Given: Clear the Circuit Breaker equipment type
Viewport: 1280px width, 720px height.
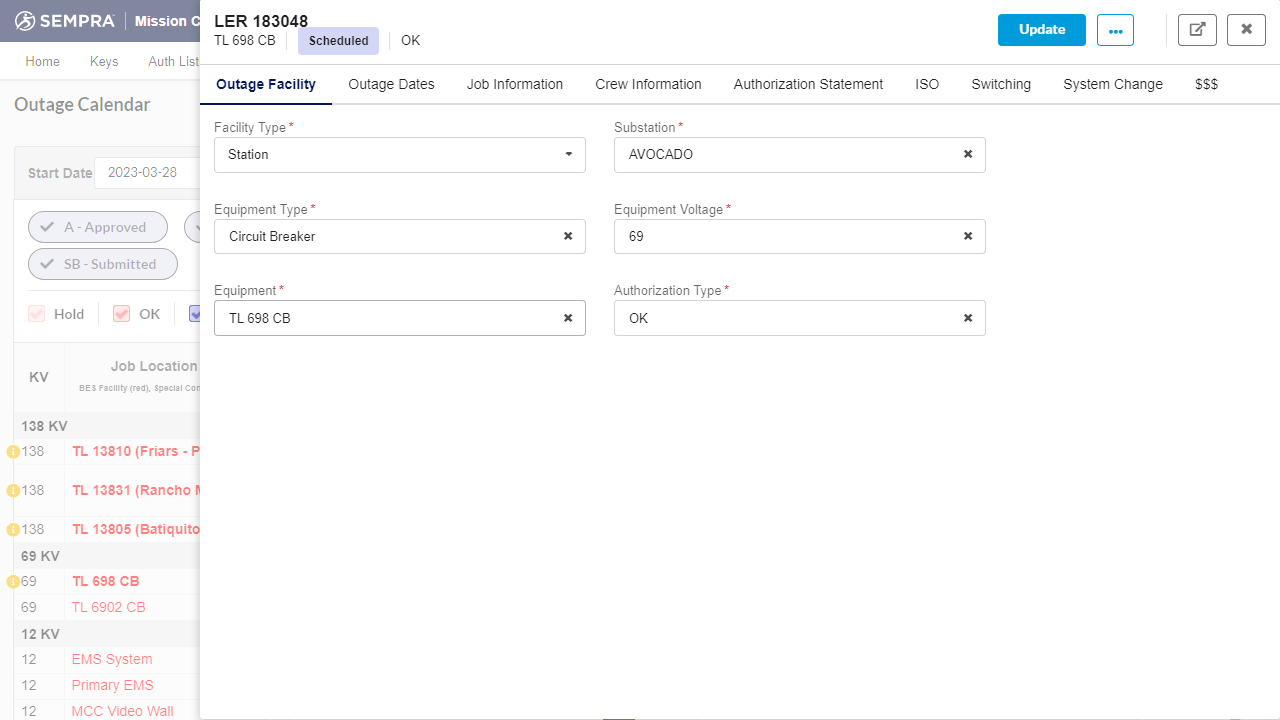Looking at the screenshot, I should pyautogui.click(x=567, y=237).
